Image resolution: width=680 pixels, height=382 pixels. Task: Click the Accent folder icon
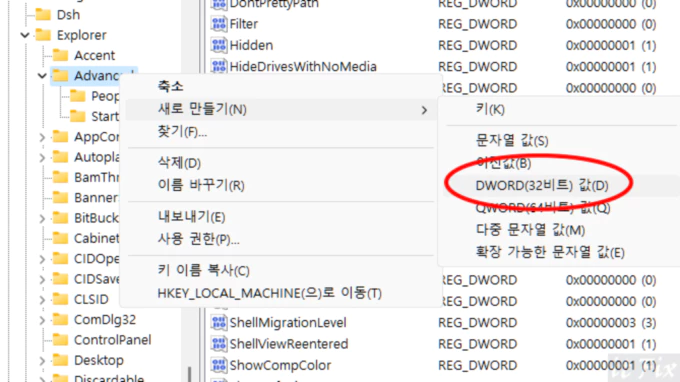click(x=60, y=55)
